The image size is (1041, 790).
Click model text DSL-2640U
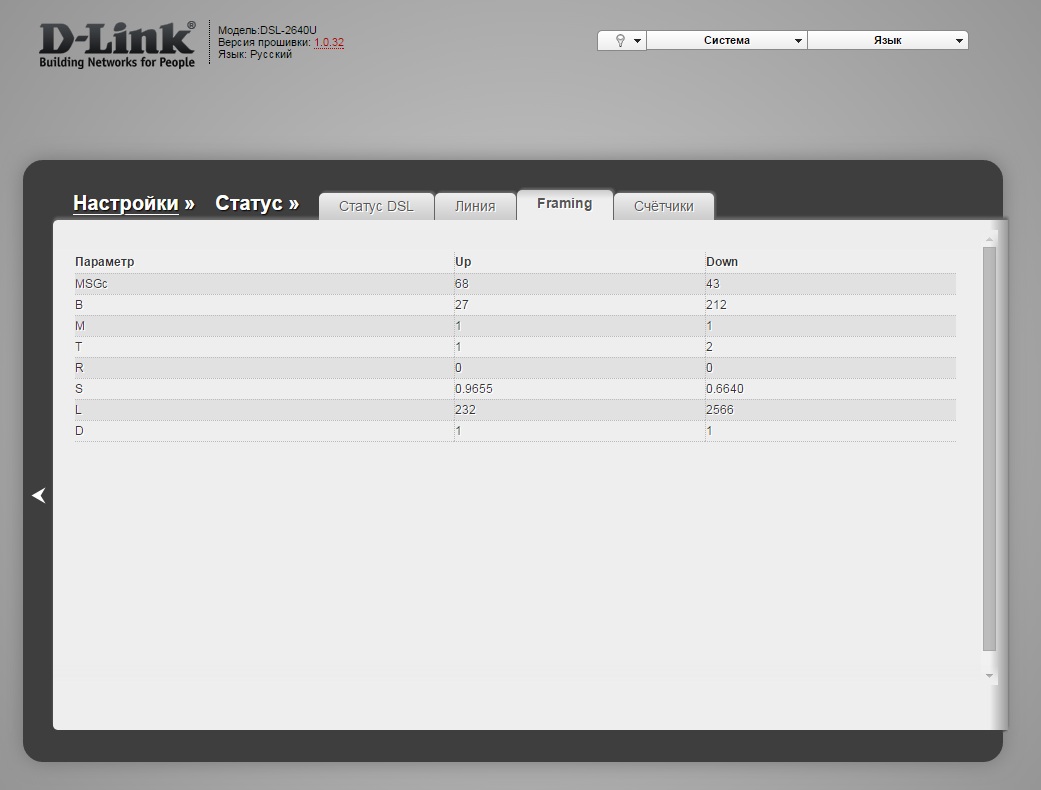pyautogui.click(x=288, y=31)
